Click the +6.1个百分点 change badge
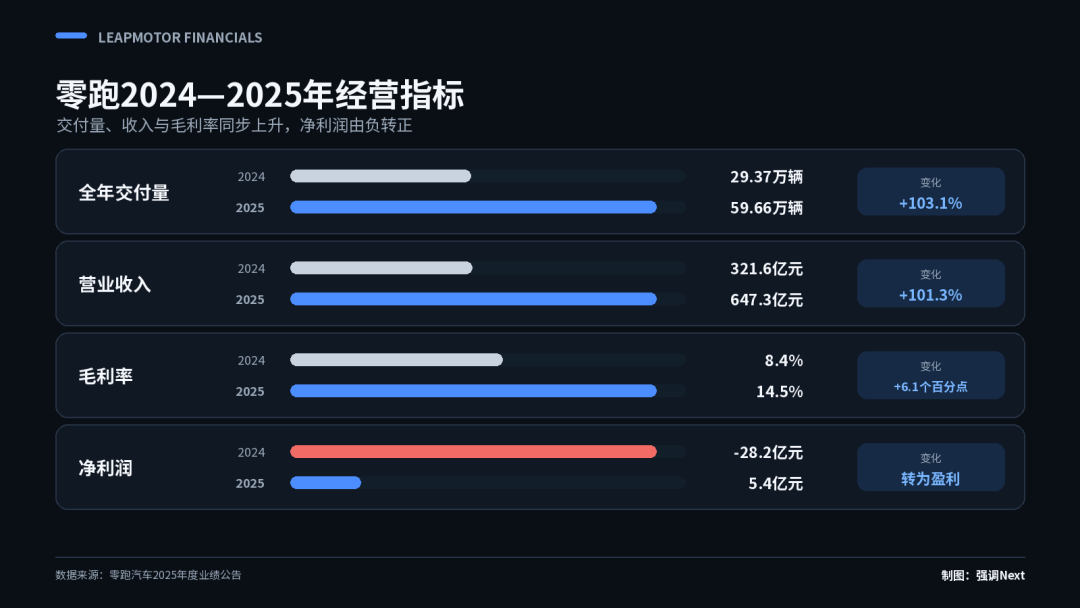Image resolution: width=1080 pixels, height=608 pixels. point(931,375)
